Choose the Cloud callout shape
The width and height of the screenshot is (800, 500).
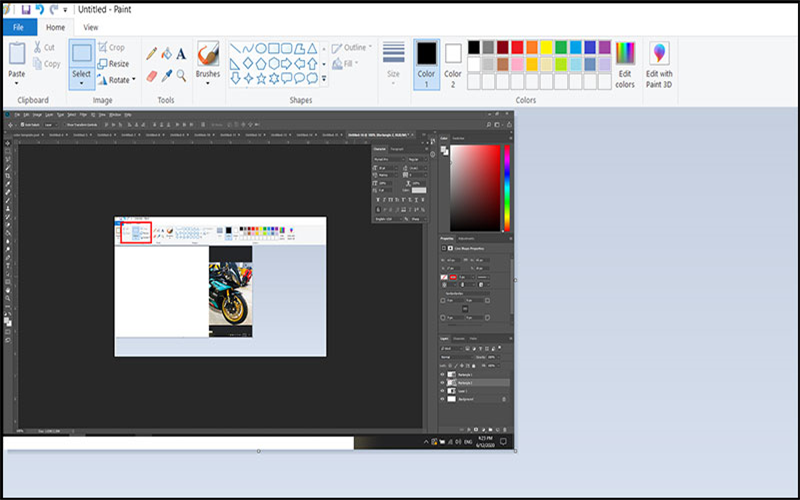coord(312,79)
